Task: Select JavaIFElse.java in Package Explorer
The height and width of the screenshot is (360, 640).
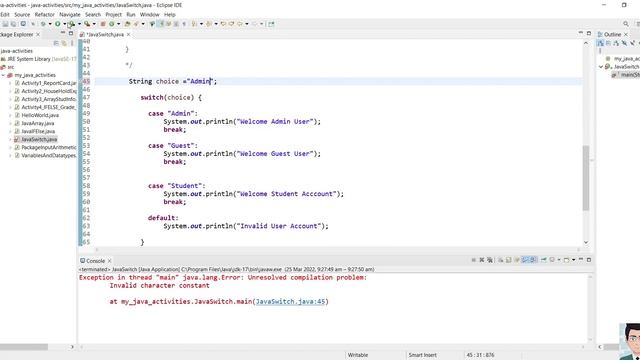Action: coord(38,131)
